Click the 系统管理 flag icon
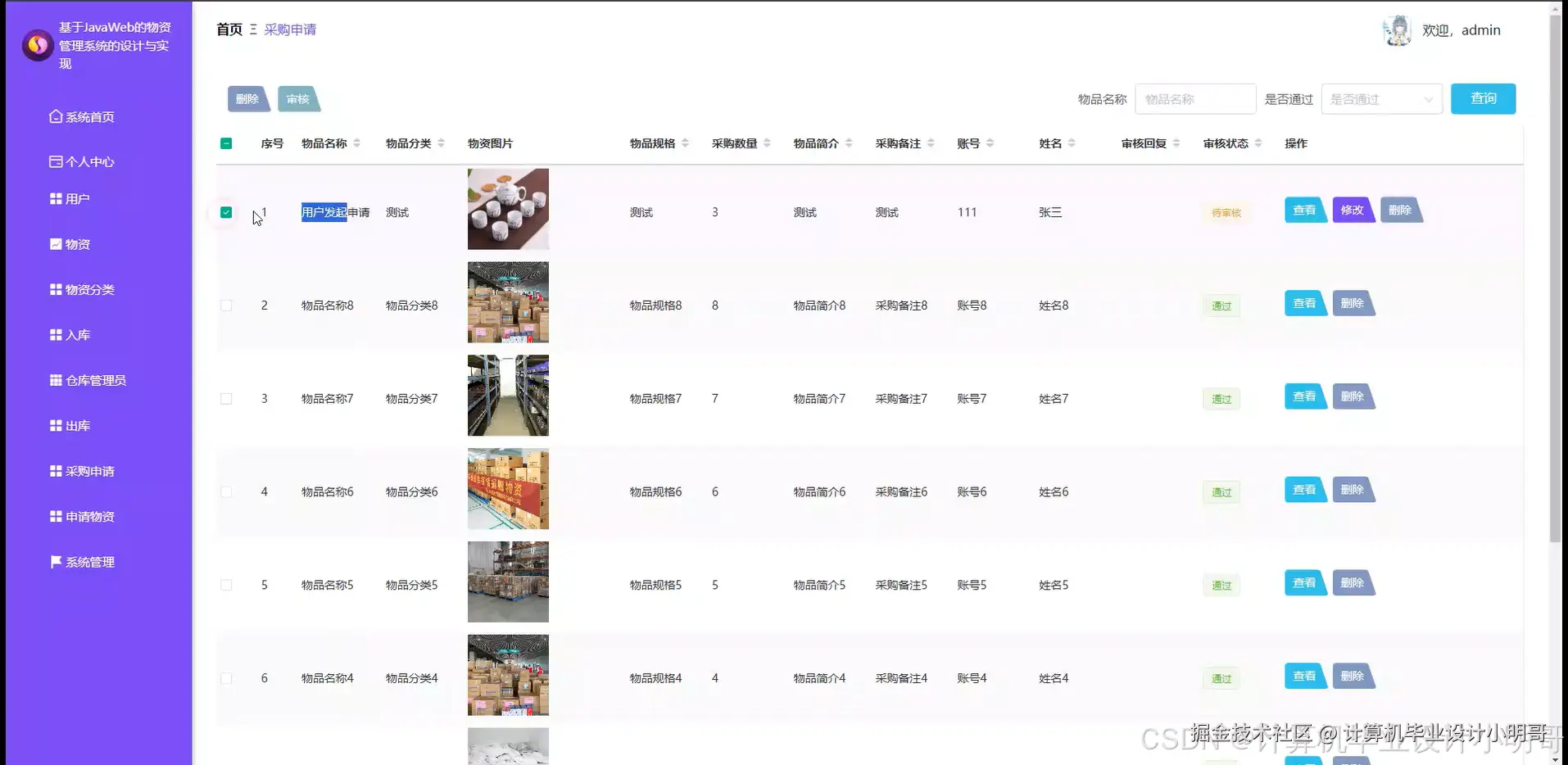1568x765 pixels. tap(54, 561)
